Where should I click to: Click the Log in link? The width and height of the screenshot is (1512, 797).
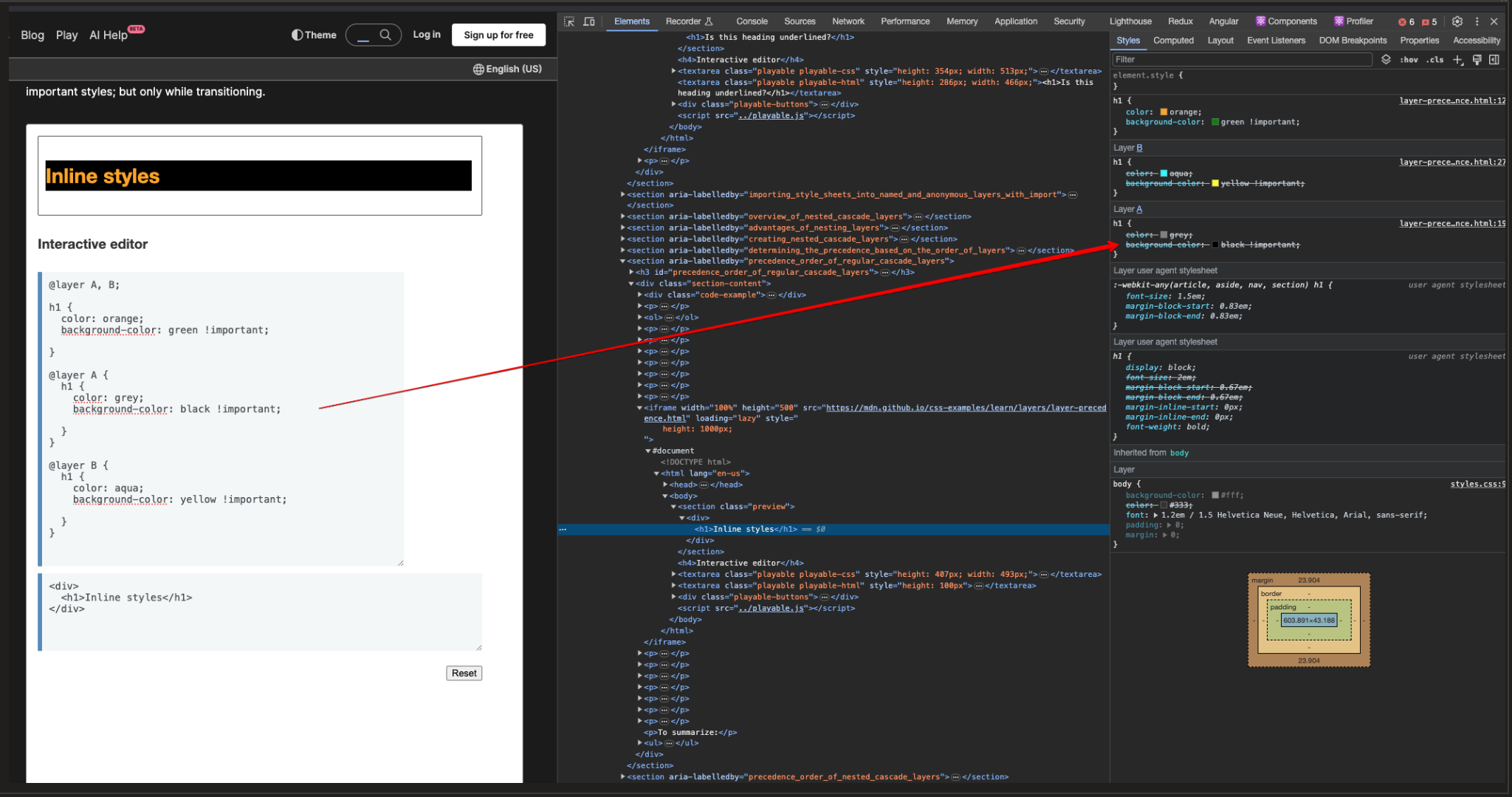pos(427,35)
